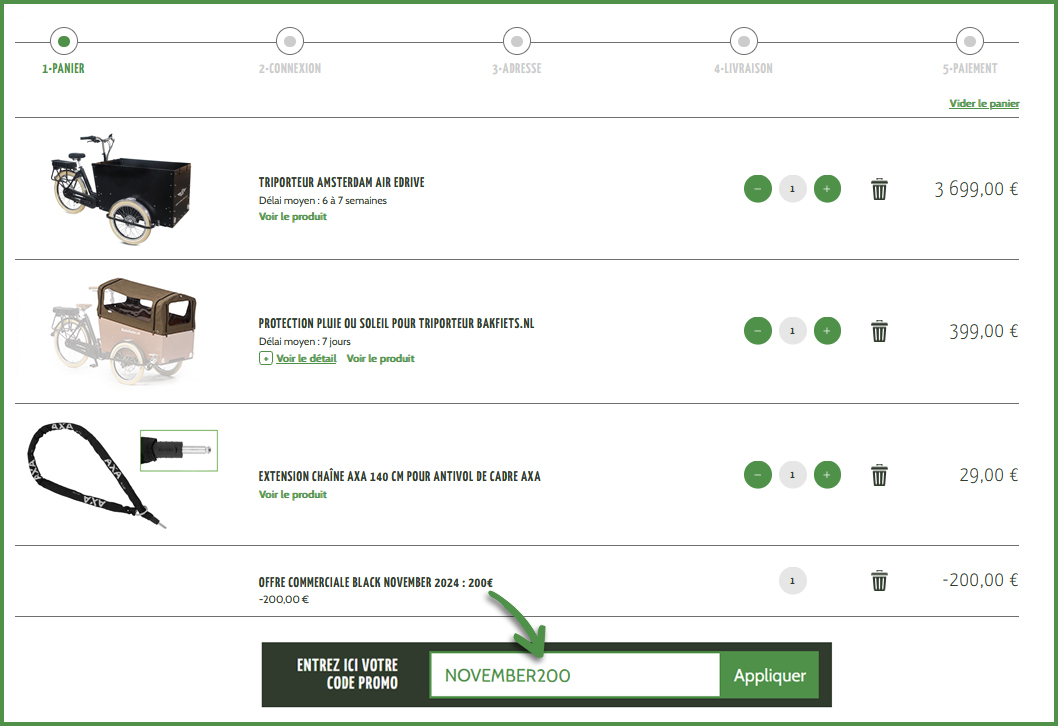Delete the Protection pluie ou soleil item

pos(879,330)
